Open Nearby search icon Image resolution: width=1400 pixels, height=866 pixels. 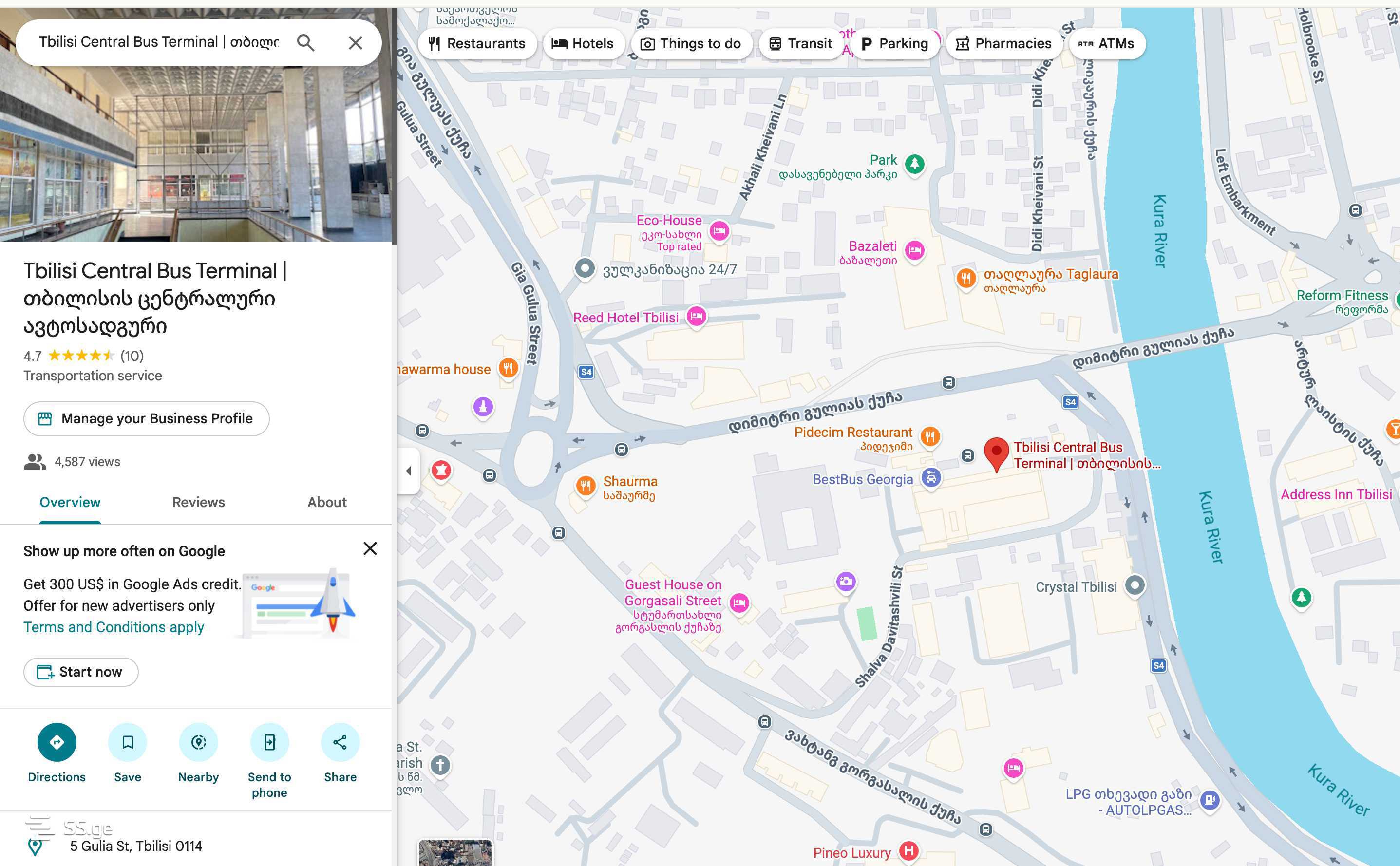click(x=198, y=742)
